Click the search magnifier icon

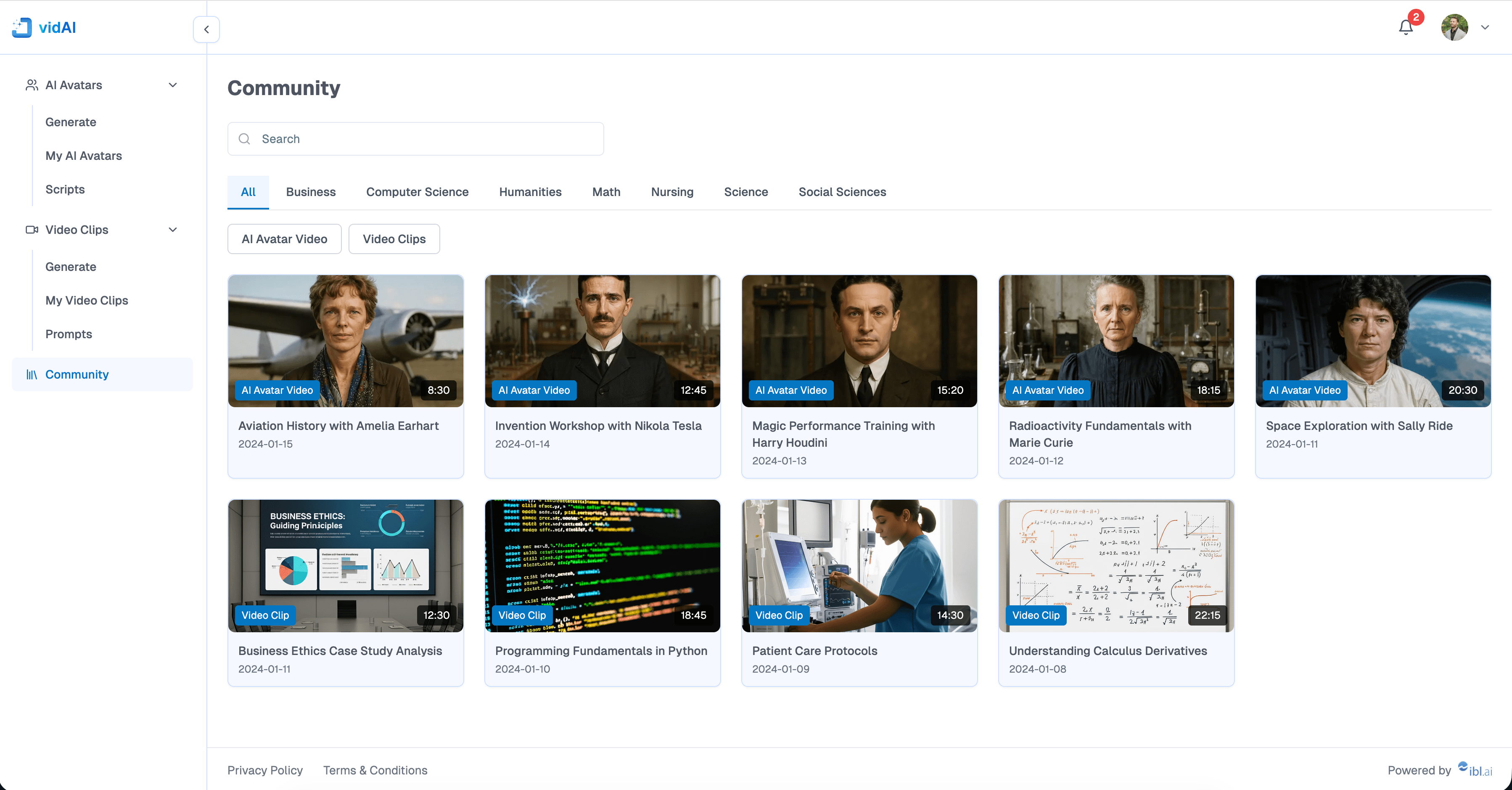pos(244,139)
